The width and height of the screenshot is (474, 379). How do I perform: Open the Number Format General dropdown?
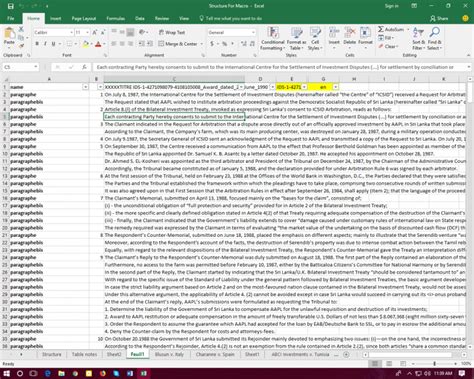pyautogui.click(x=253, y=32)
